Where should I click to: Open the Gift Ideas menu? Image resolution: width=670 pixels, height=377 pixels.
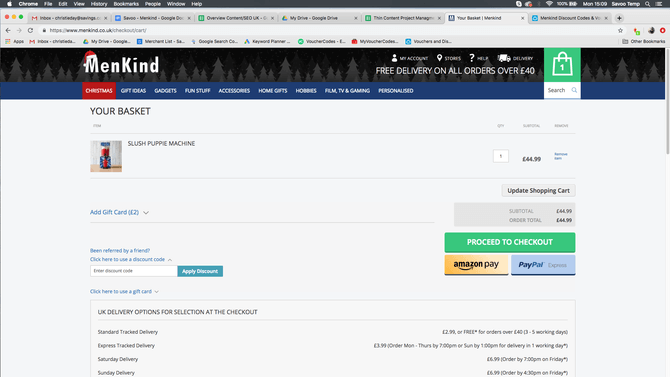(x=133, y=91)
